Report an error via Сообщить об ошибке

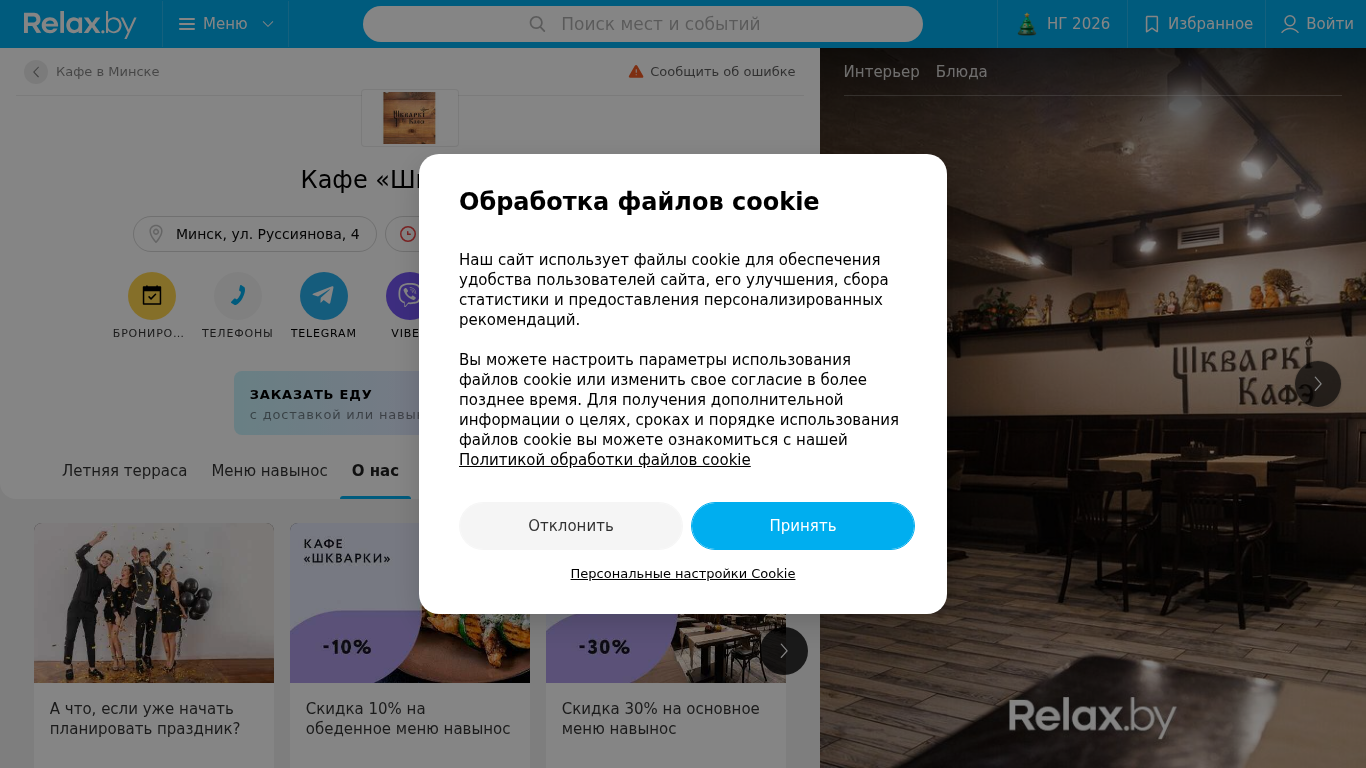pyautogui.click(x=712, y=72)
